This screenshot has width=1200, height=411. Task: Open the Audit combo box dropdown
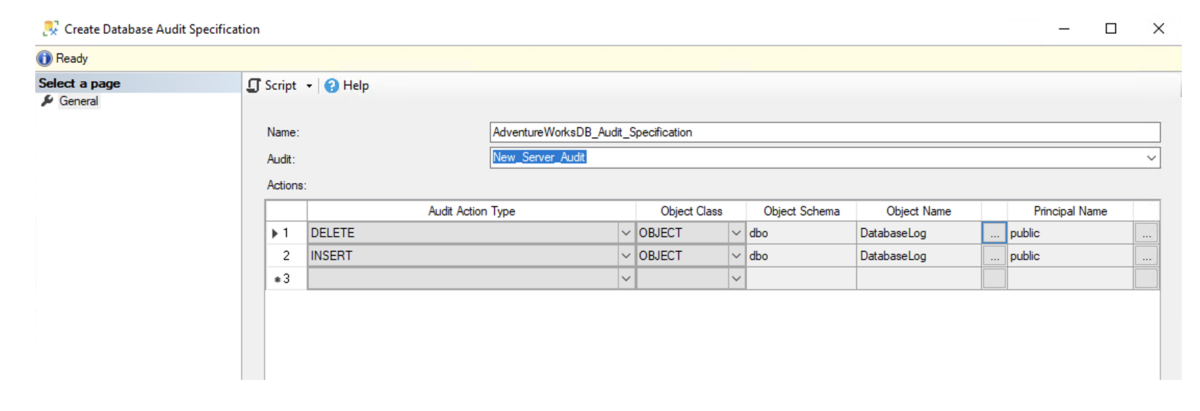[1150, 158]
